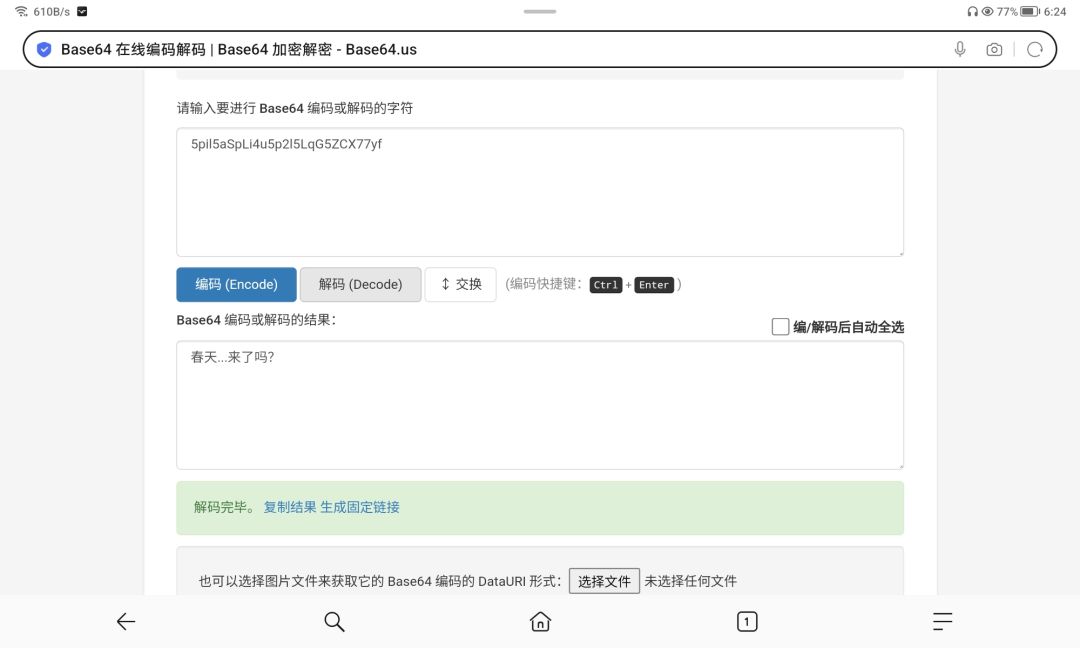Click the 解码 (Decode) button
This screenshot has width=1080, height=648.
coord(360,284)
